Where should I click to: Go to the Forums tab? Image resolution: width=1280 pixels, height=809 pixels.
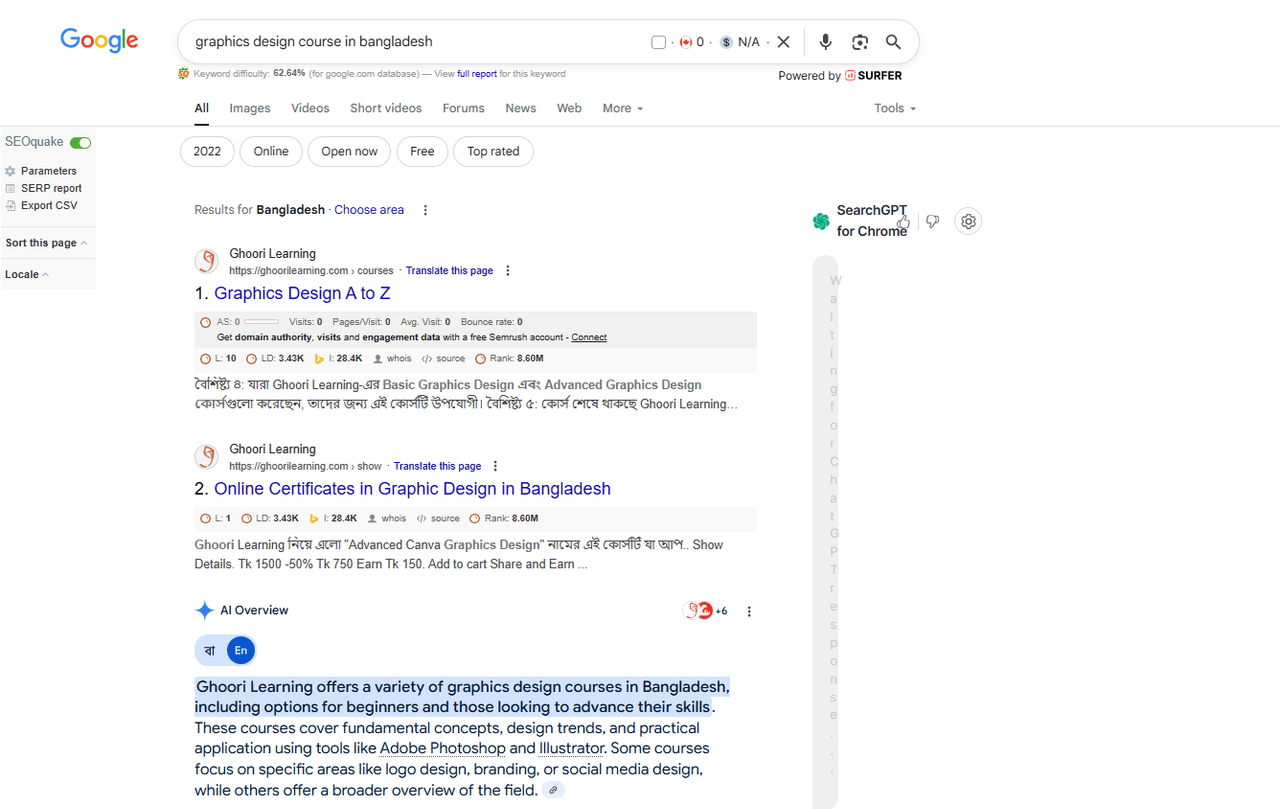pyautogui.click(x=463, y=108)
